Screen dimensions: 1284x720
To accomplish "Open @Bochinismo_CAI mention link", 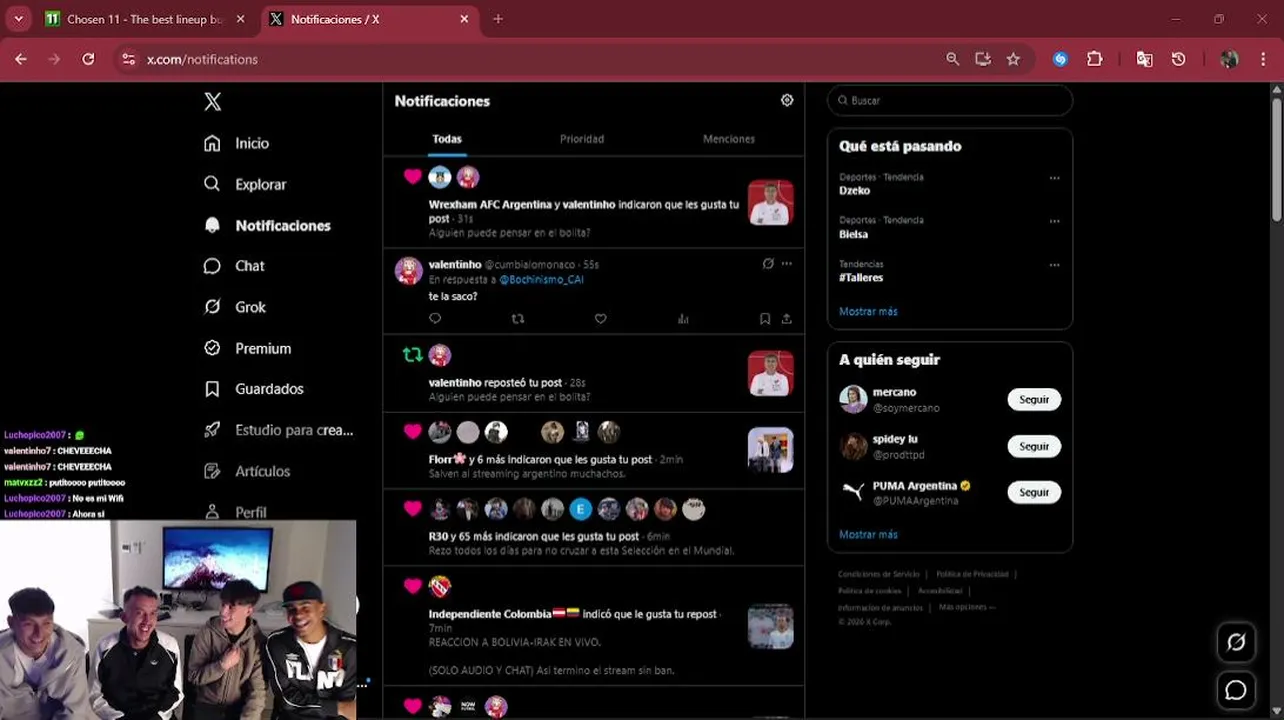I will point(541,280).
